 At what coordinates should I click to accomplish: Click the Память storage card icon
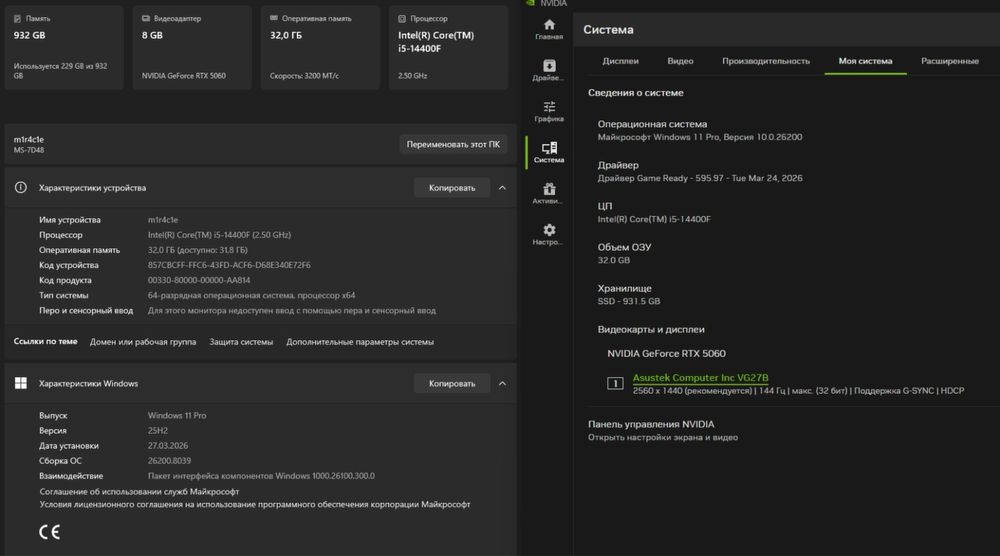pos(17,18)
